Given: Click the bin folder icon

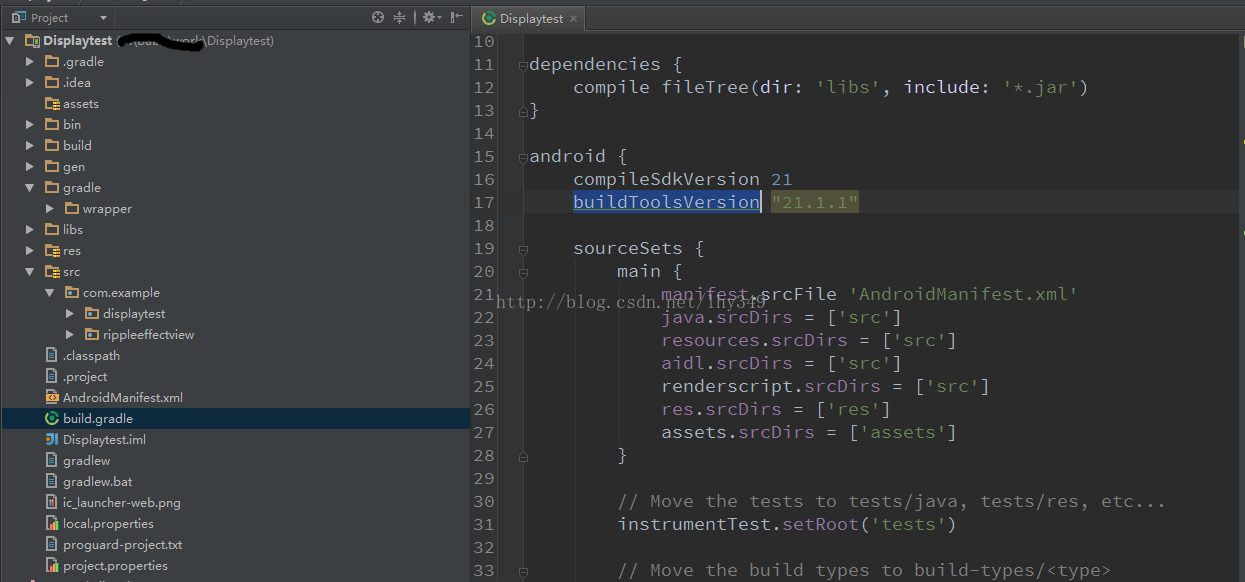Looking at the screenshot, I should click(52, 125).
